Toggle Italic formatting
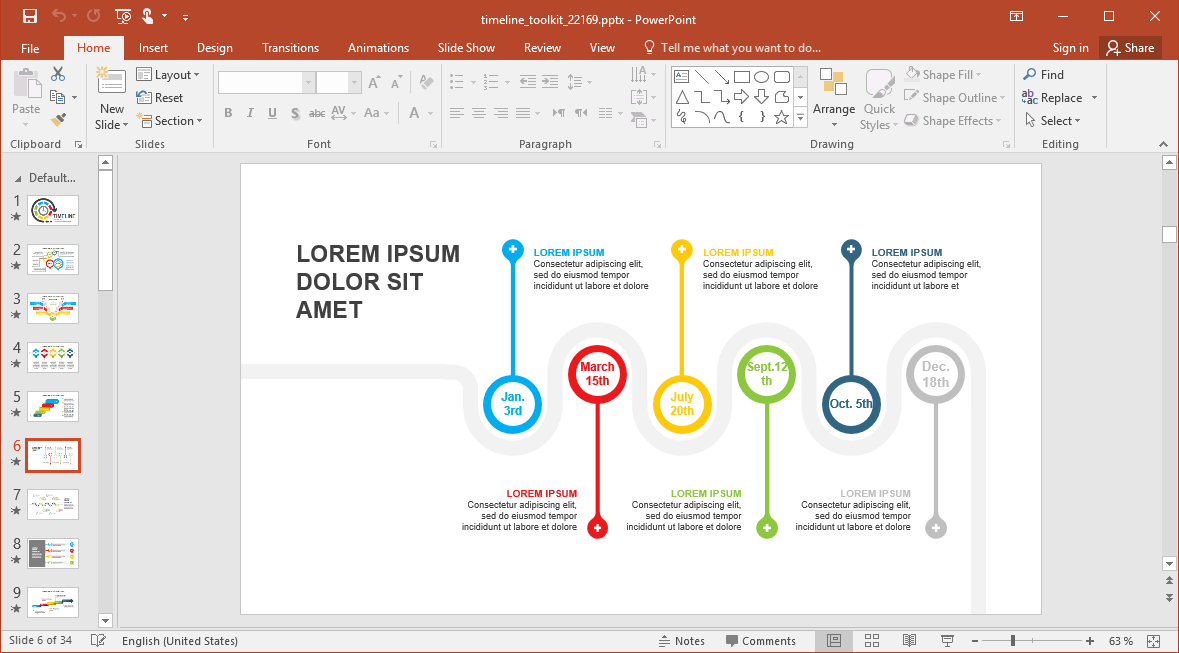 point(250,114)
